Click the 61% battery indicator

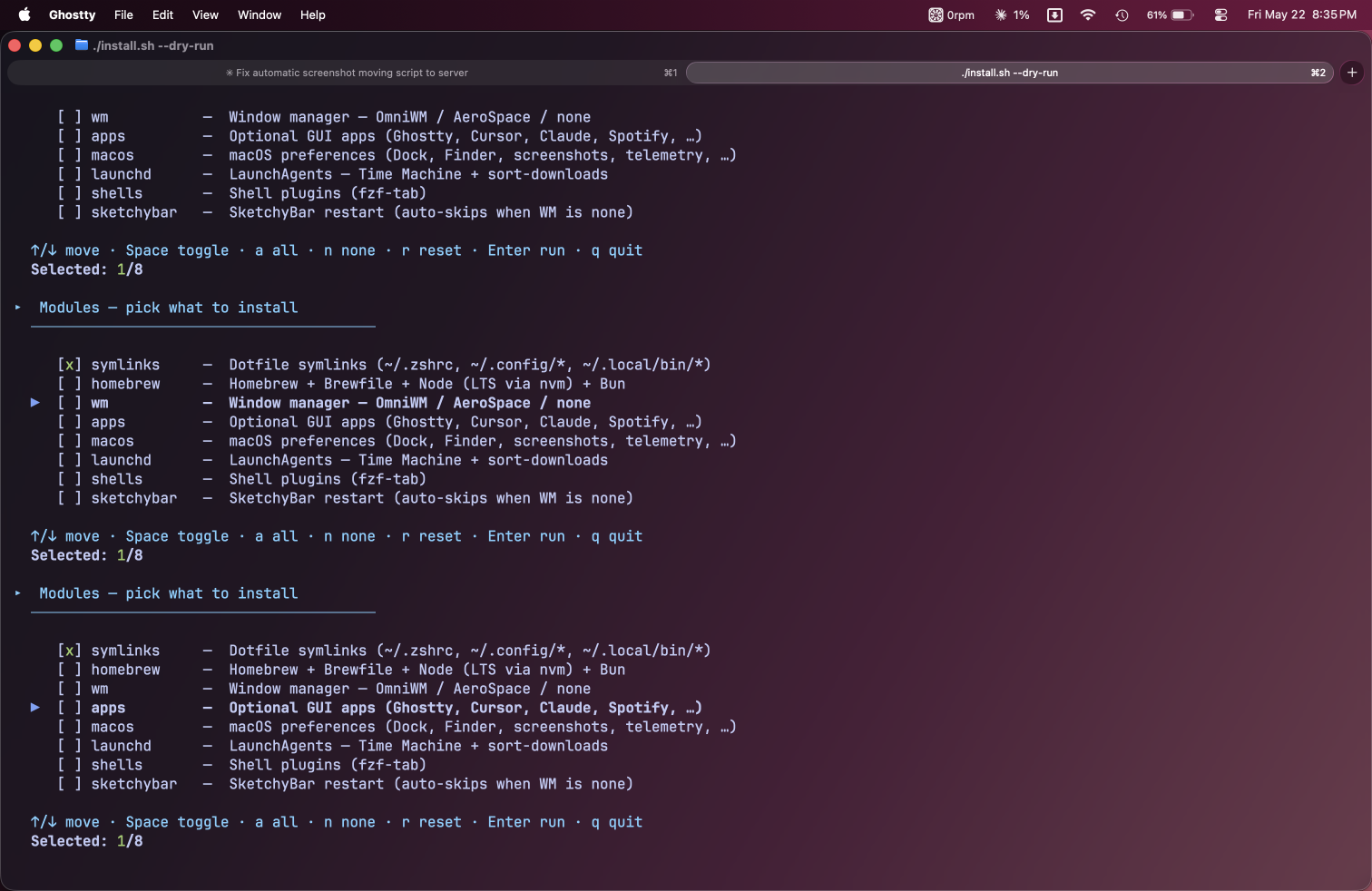click(x=1170, y=15)
